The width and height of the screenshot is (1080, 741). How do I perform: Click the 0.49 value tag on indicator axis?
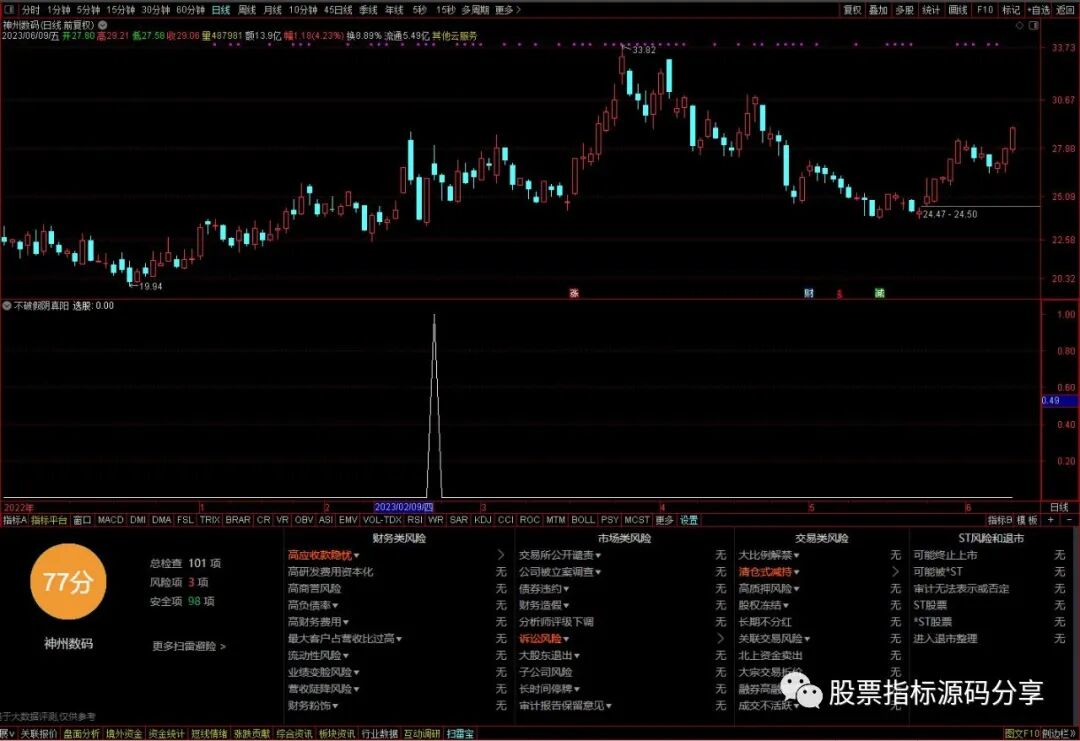click(1060, 400)
